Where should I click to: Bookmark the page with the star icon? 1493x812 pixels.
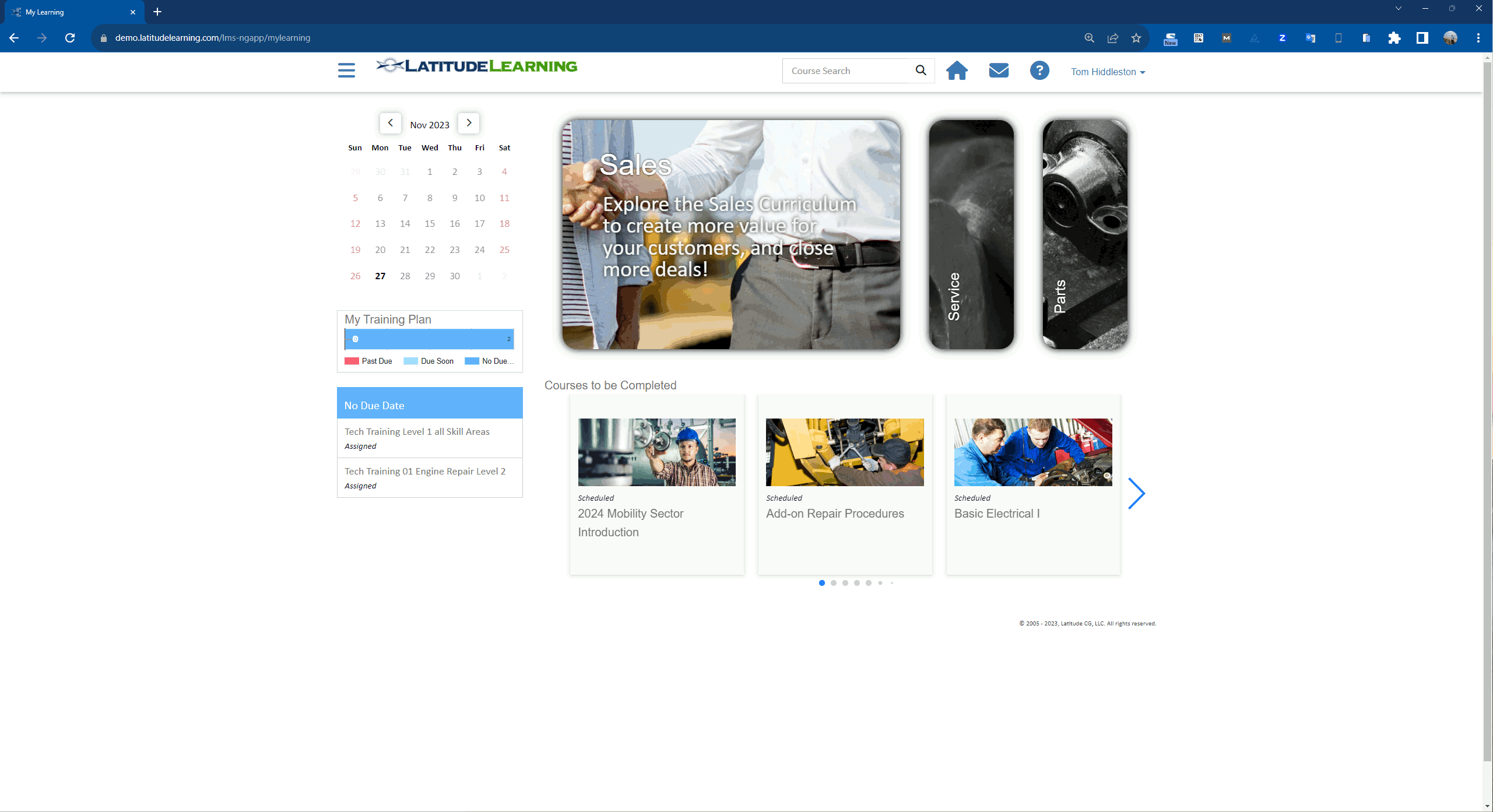coord(1136,38)
